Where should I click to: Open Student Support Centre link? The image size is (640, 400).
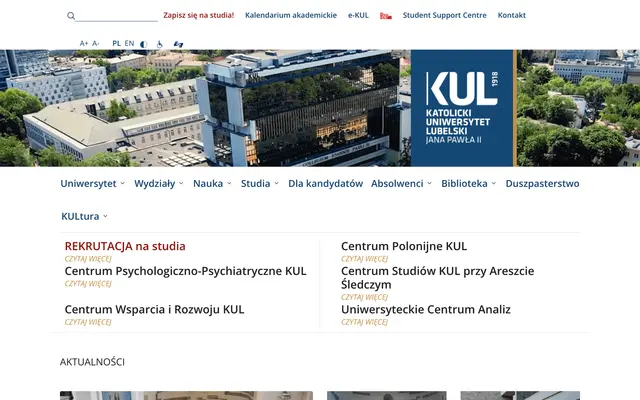pyautogui.click(x=444, y=15)
